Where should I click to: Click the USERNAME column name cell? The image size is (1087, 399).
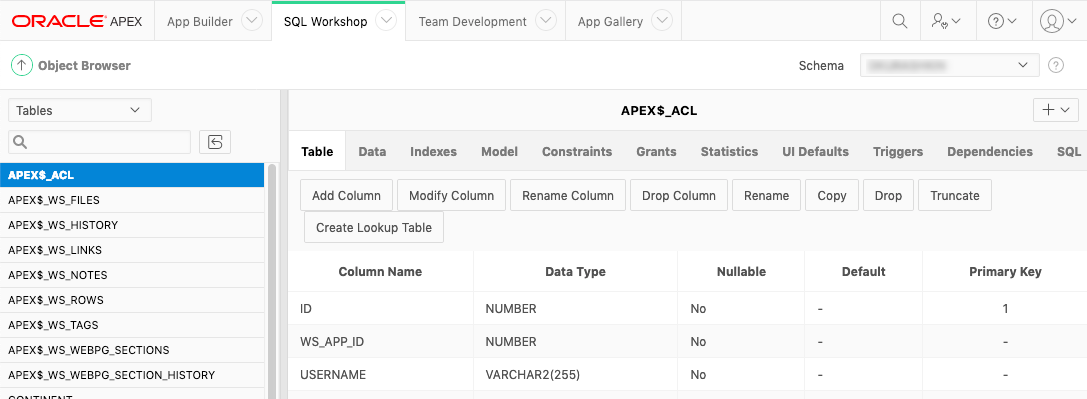click(380, 375)
